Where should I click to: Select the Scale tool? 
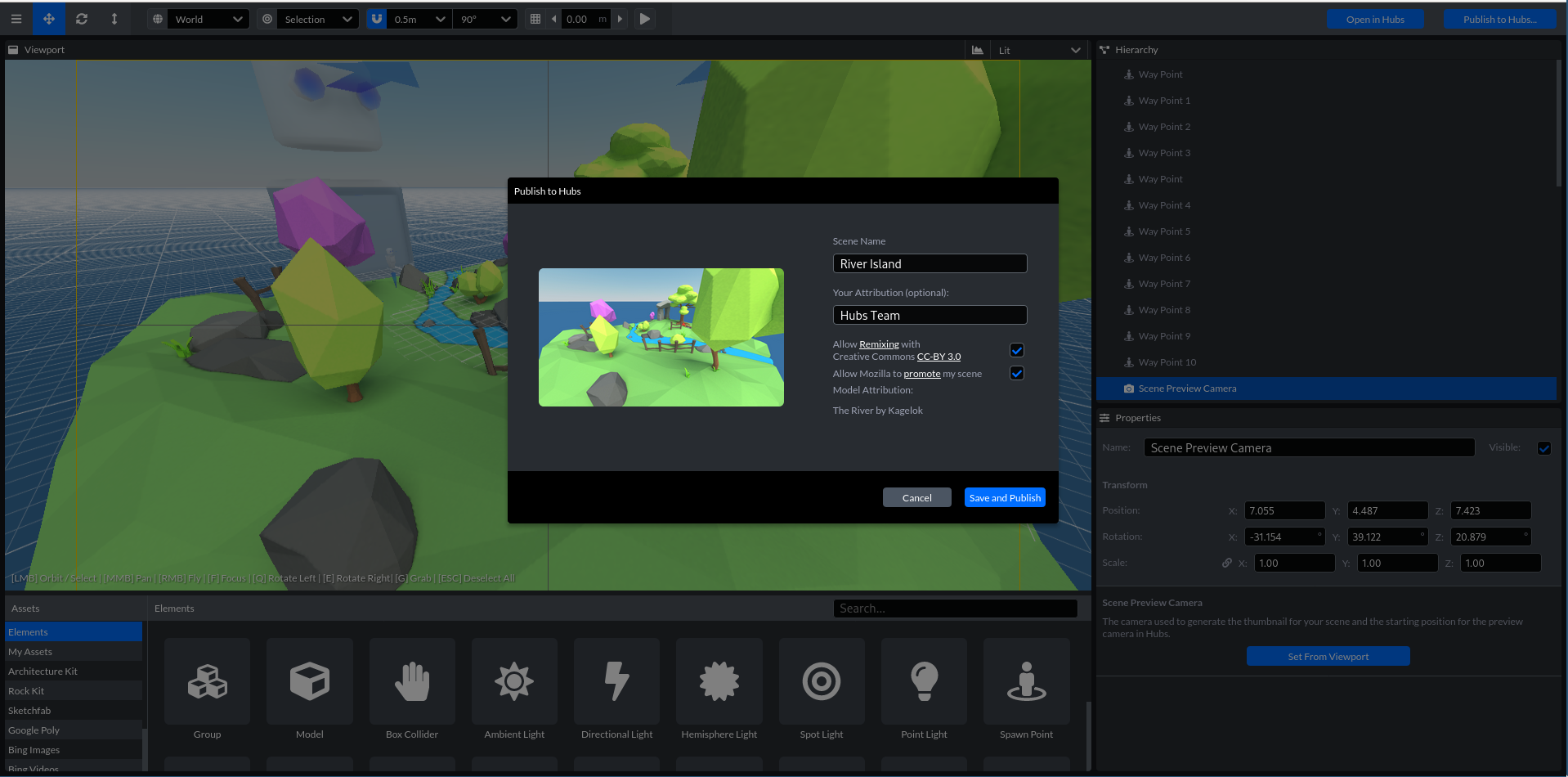tap(114, 19)
